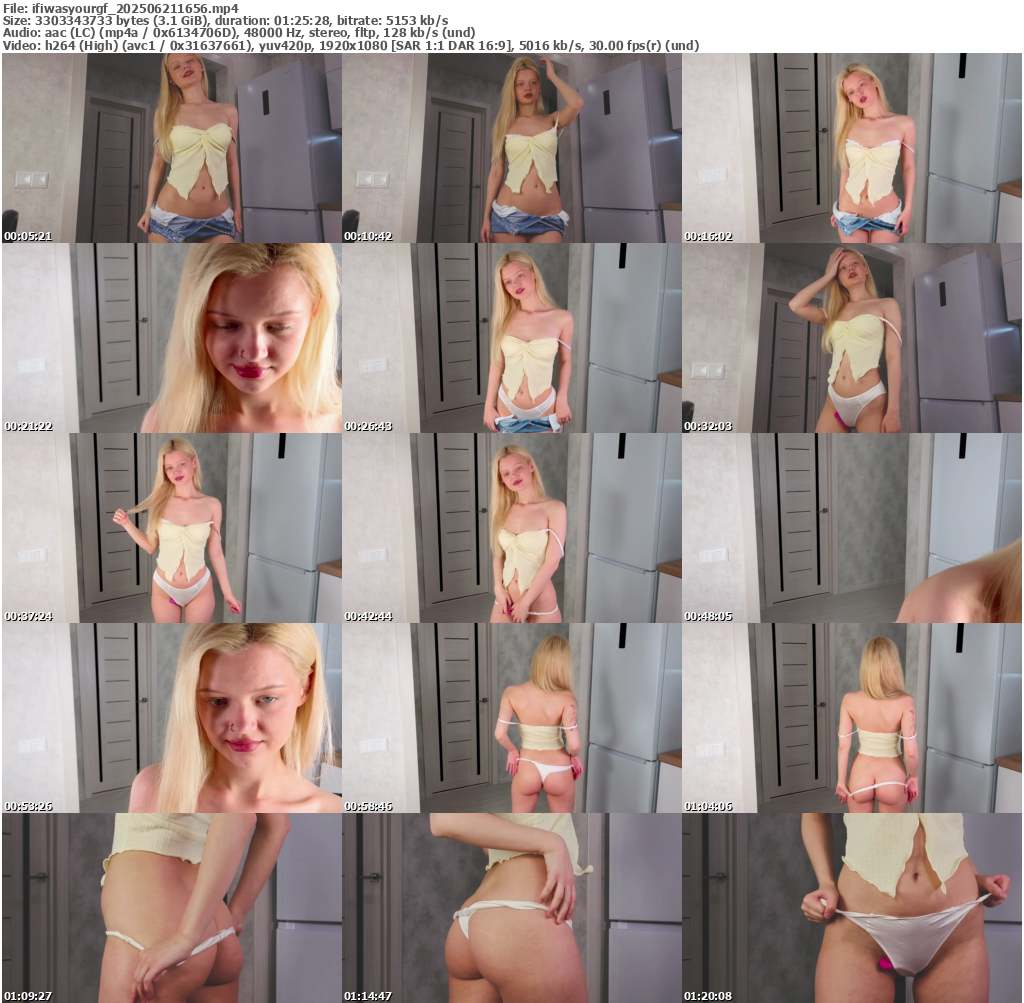Select the thumbnail labeled 00:58:46
The width and height of the screenshot is (1024, 1003).
pyautogui.click(x=511, y=718)
